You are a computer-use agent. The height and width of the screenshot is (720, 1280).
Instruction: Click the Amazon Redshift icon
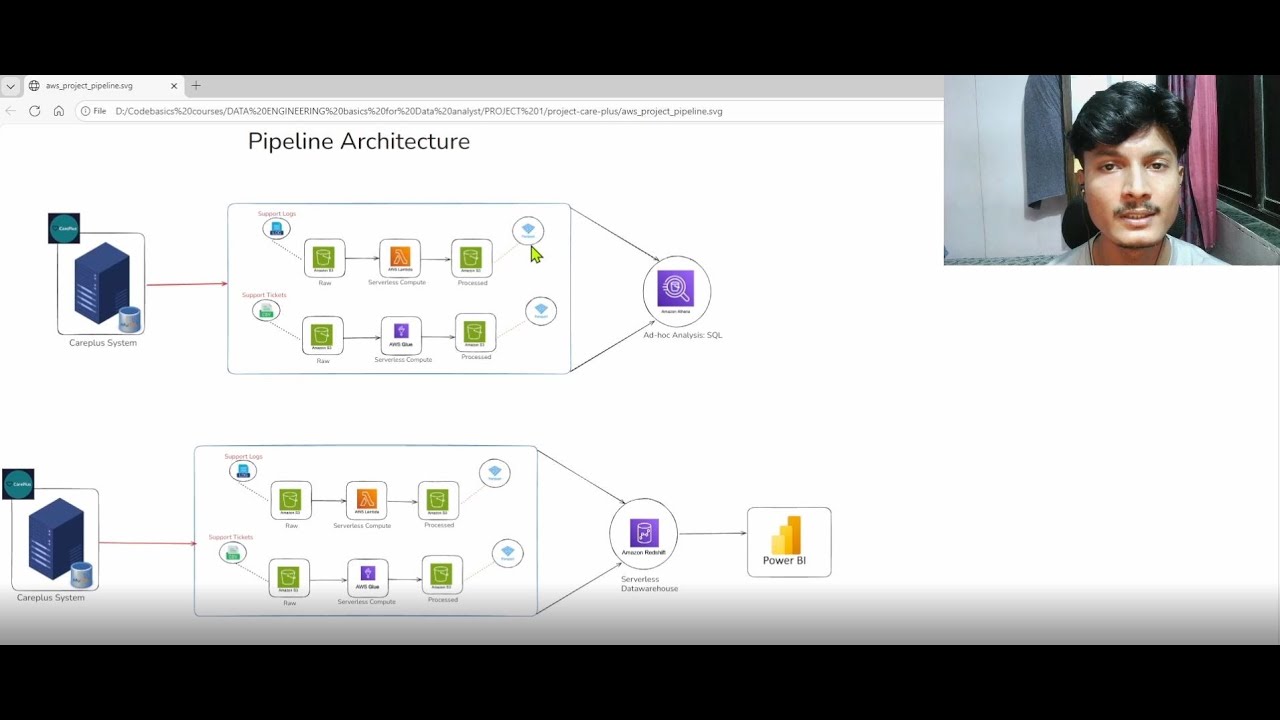tap(644, 533)
